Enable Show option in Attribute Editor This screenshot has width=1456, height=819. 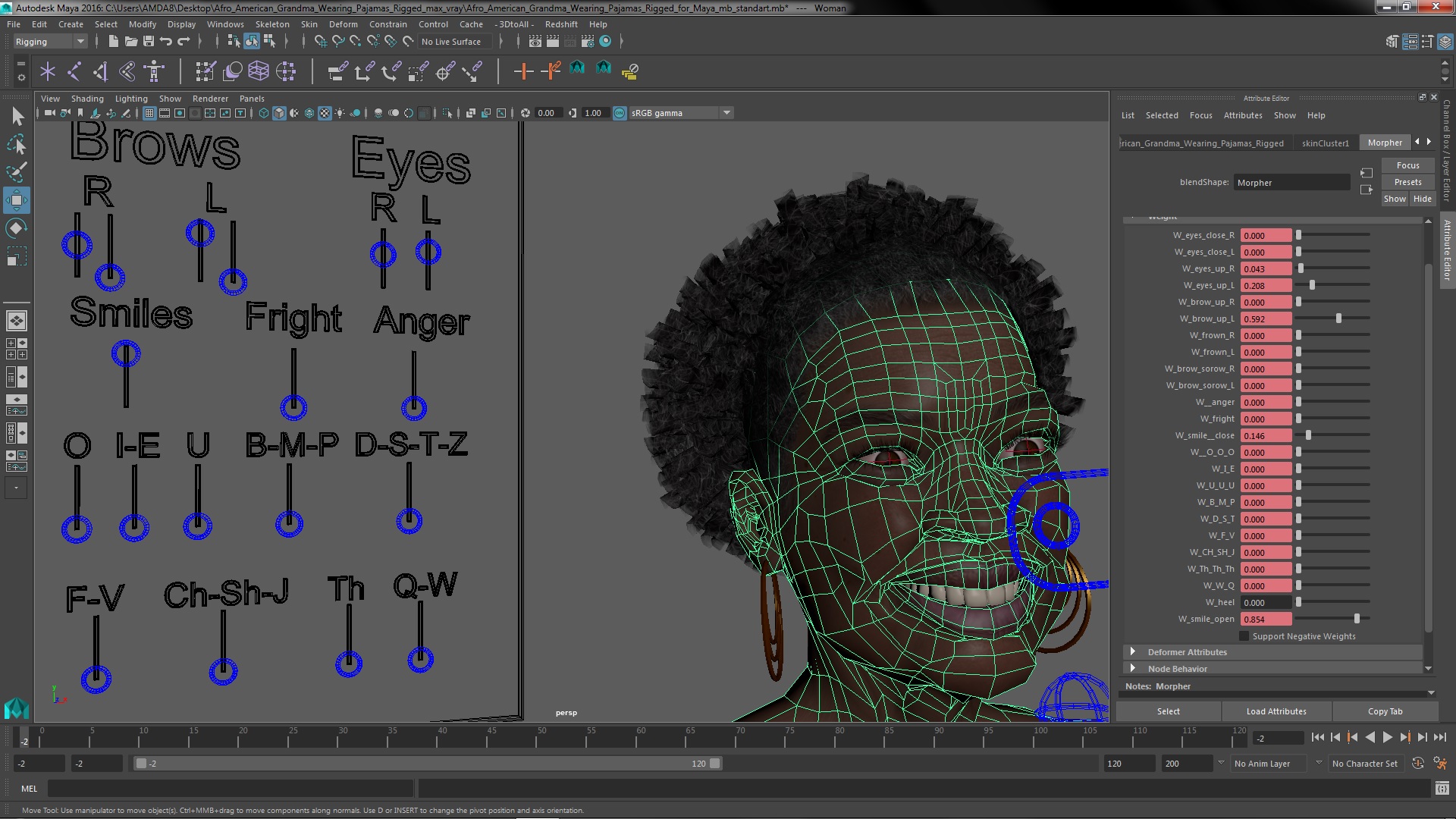coord(1394,198)
